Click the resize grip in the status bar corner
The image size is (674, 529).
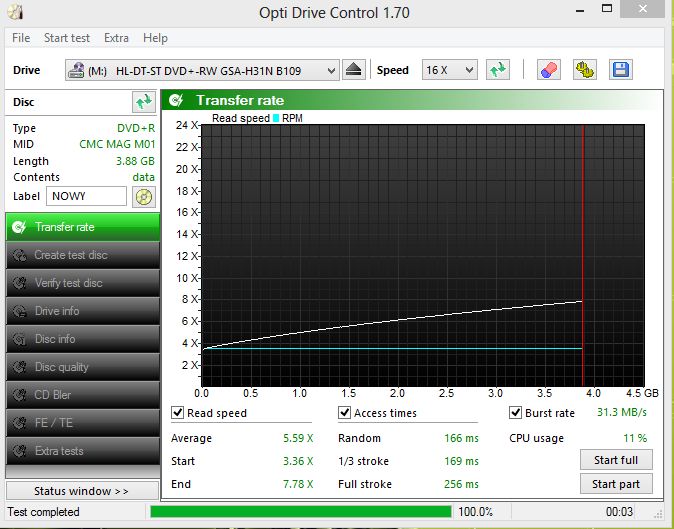click(x=658, y=513)
